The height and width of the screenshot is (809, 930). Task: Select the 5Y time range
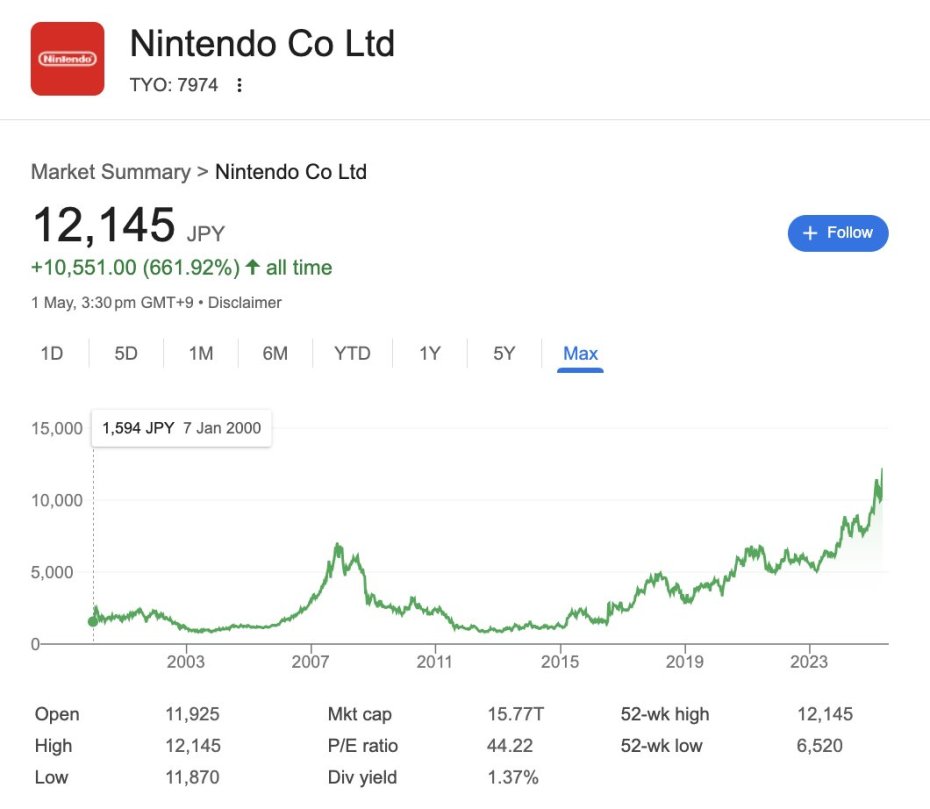504,353
